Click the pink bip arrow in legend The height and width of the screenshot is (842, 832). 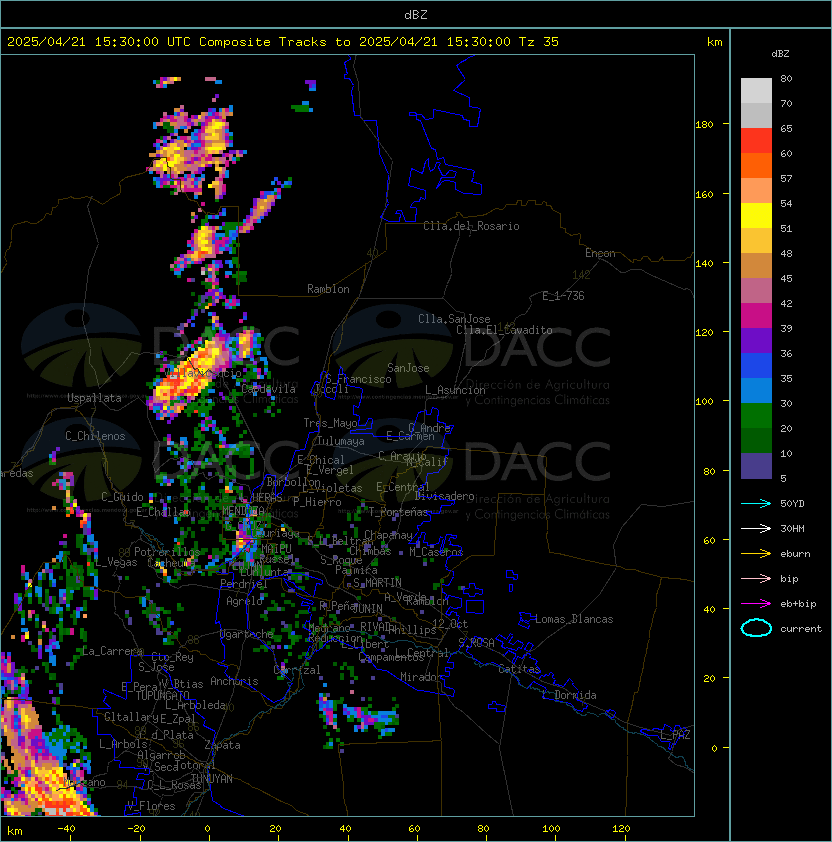tap(756, 578)
